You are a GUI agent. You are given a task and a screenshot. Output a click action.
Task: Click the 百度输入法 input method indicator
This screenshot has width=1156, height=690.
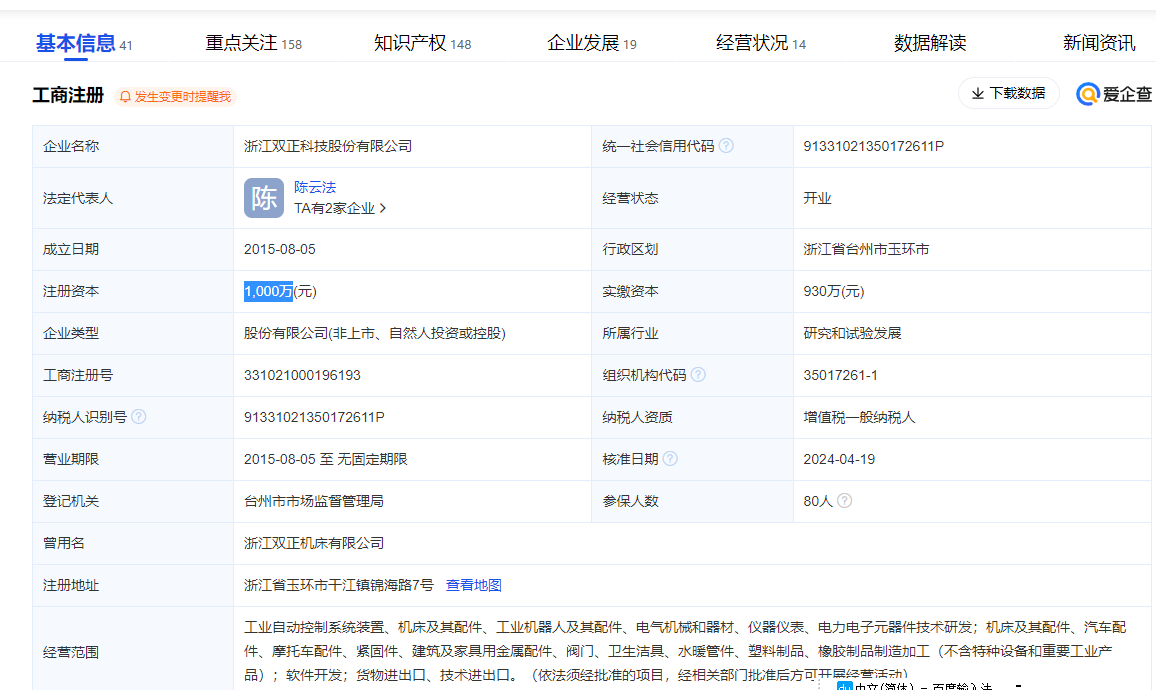pyautogui.click(x=920, y=685)
